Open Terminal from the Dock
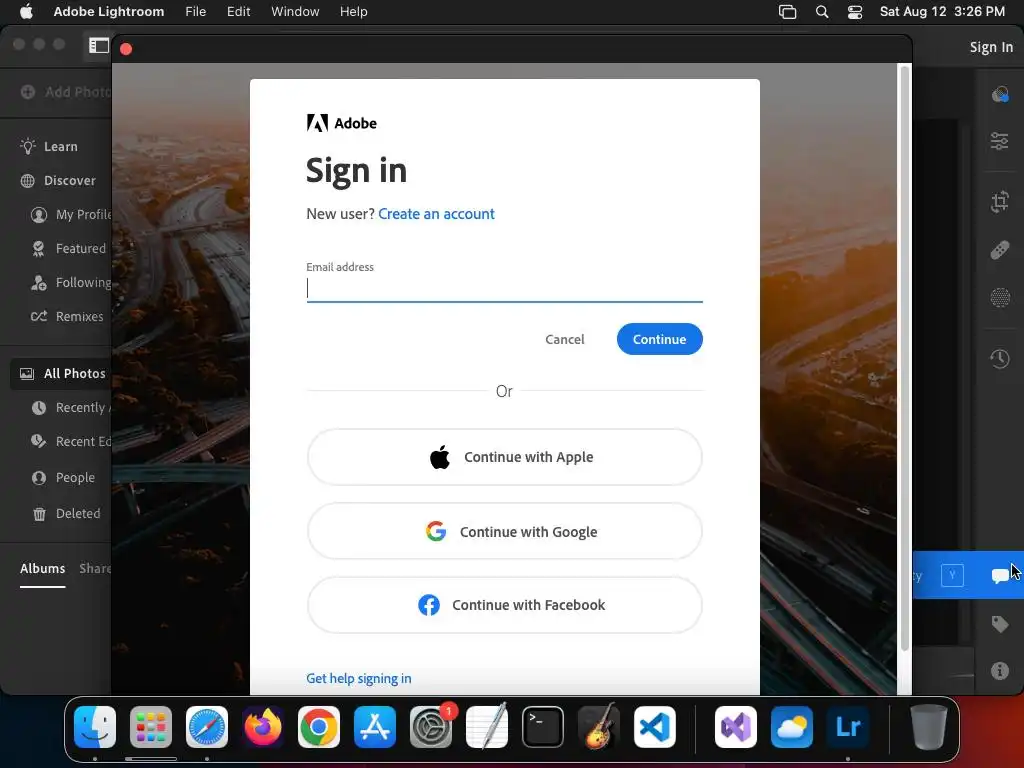 point(543,727)
